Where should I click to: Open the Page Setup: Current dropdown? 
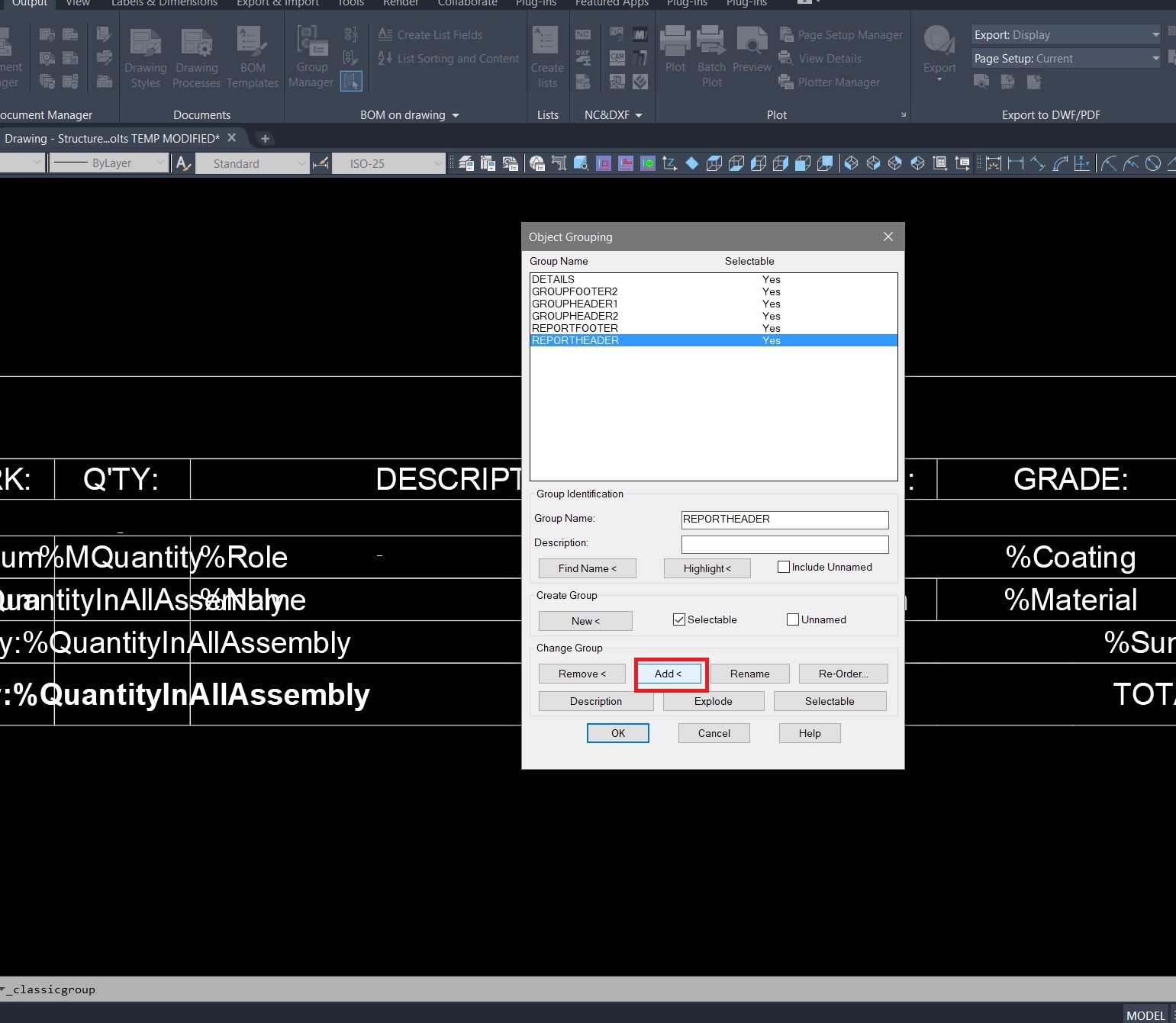point(1066,59)
